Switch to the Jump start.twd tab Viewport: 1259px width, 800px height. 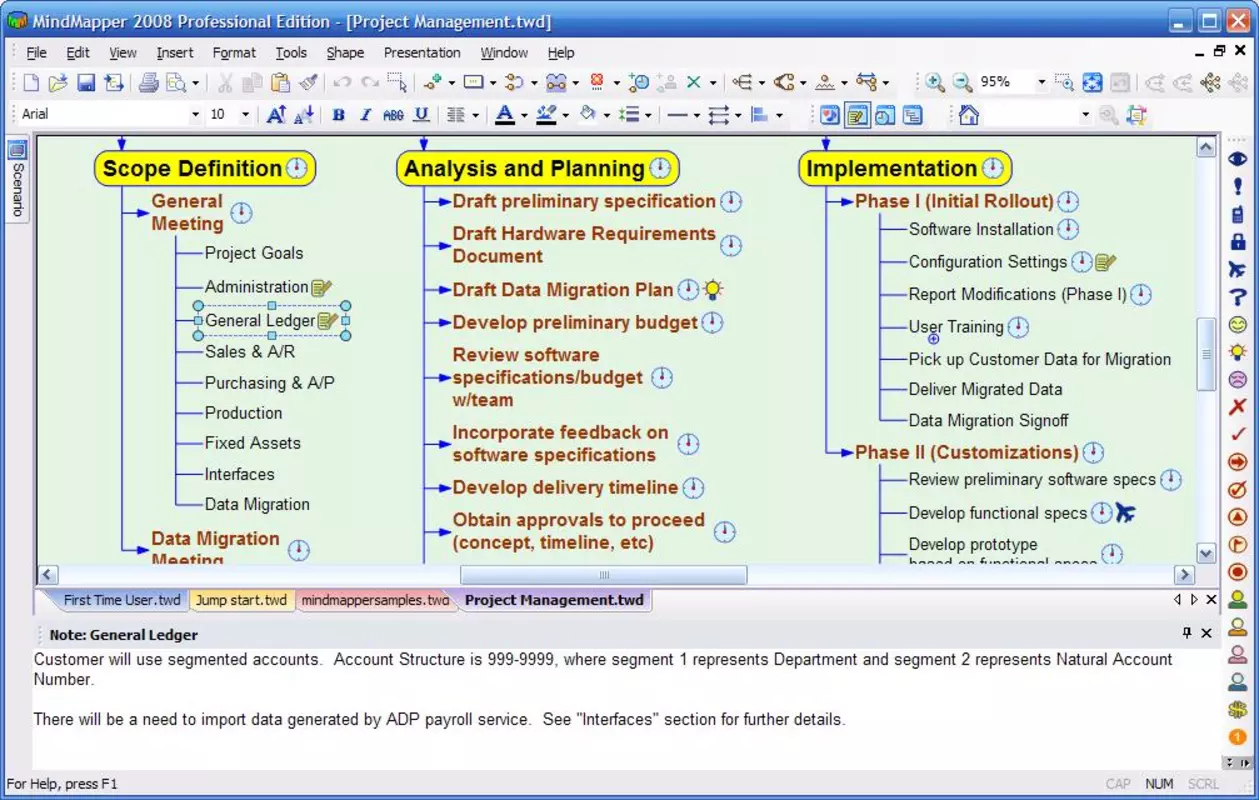click(241, 600)
